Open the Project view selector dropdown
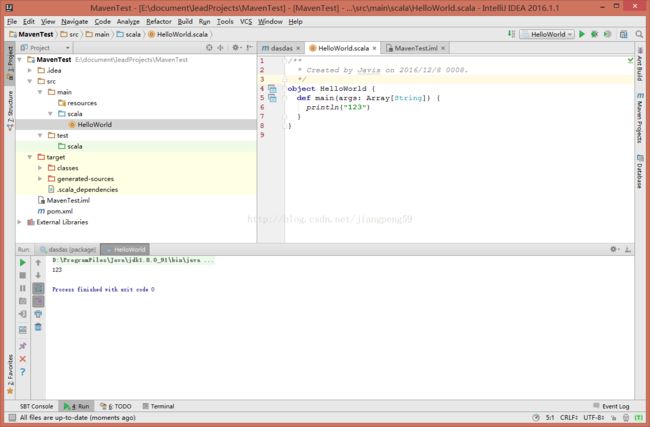 coord(45,48)
